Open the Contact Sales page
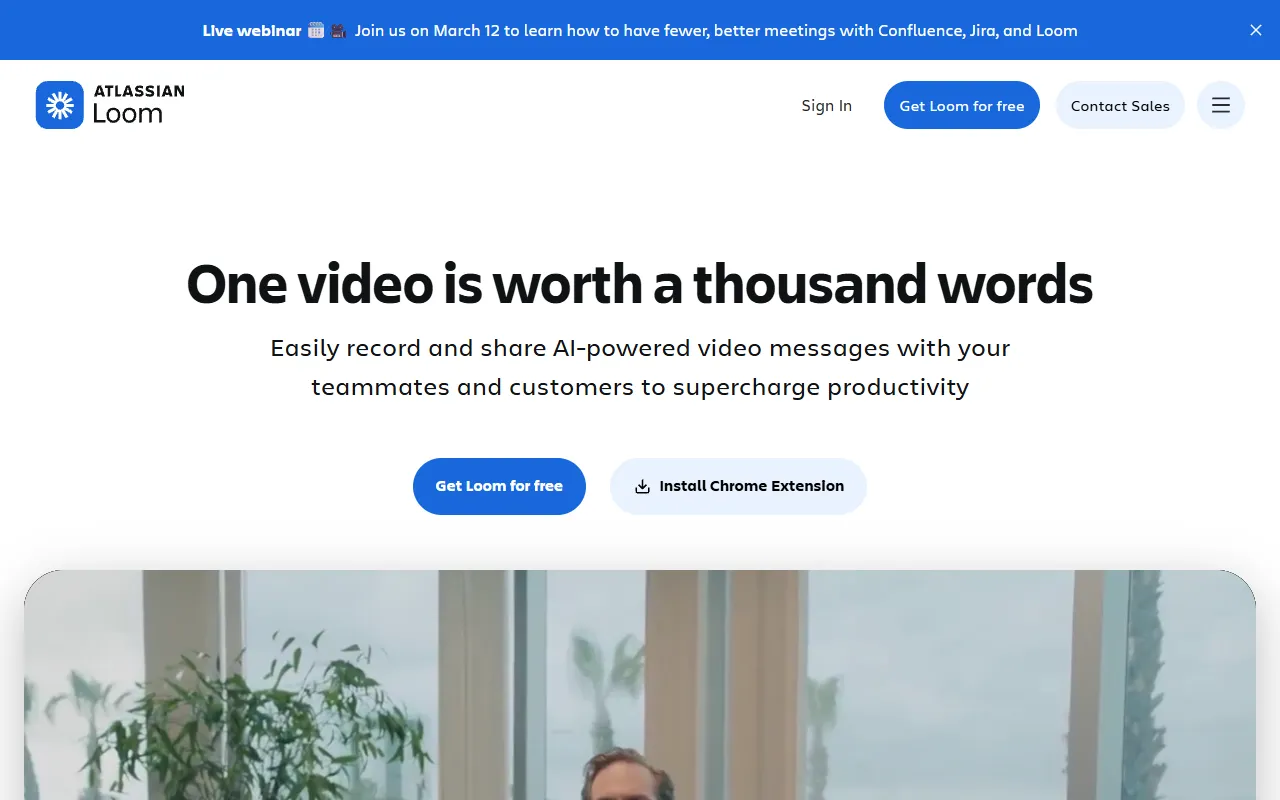The width and height of the screenshot is (1280, 800). pos(1120,105)
